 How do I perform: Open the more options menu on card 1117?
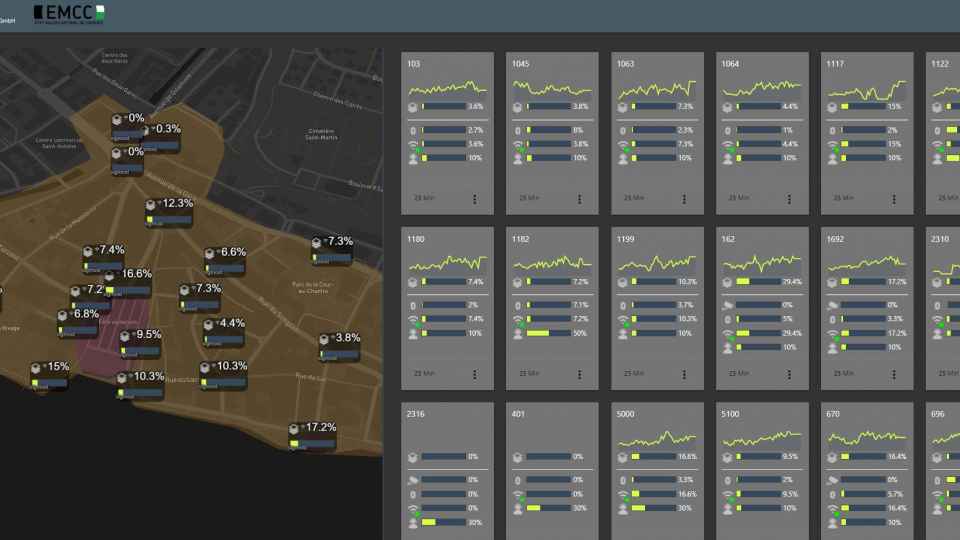tap(894, 199)
